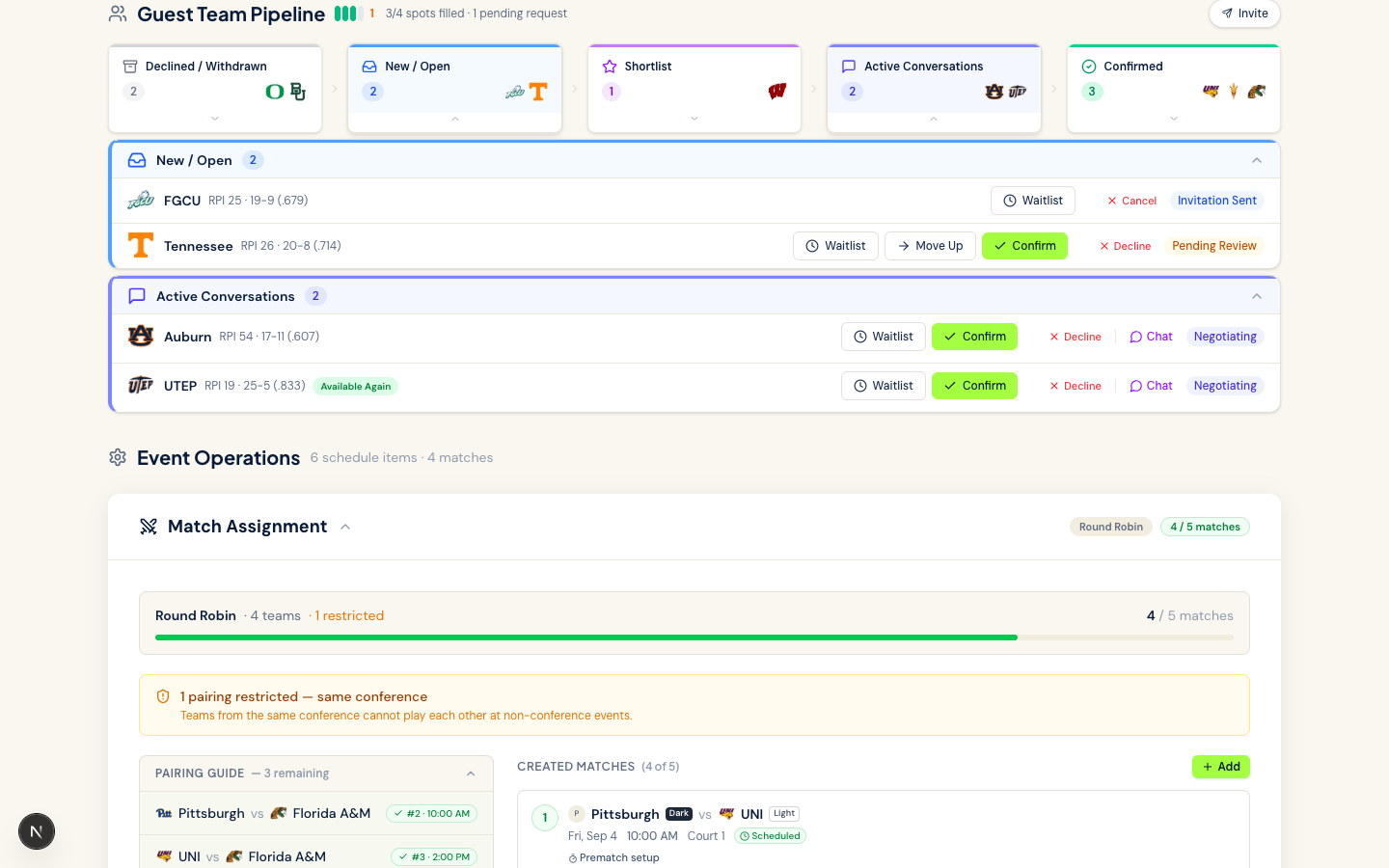Click the Guest Team Pipeline people icon
Screen dimensions: 1389x868
click(118, 14)
